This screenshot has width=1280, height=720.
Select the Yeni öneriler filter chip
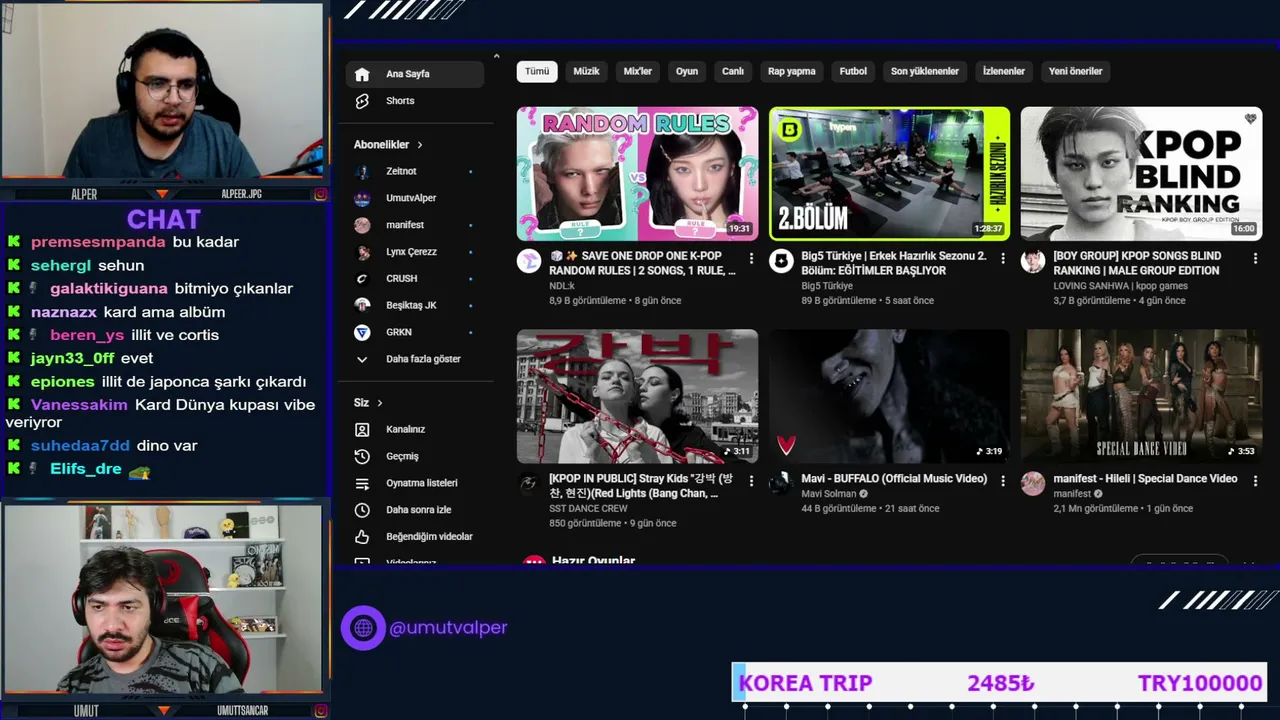pyautogui.click(x=1075, y=71)
